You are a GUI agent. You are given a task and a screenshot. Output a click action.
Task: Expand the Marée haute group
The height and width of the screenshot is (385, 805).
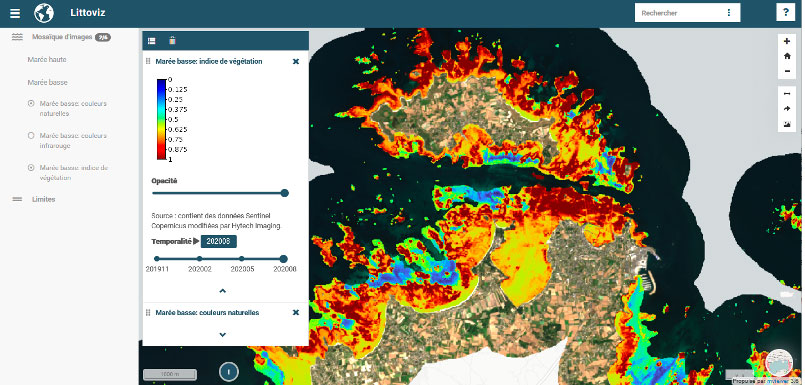coord(47,60)
